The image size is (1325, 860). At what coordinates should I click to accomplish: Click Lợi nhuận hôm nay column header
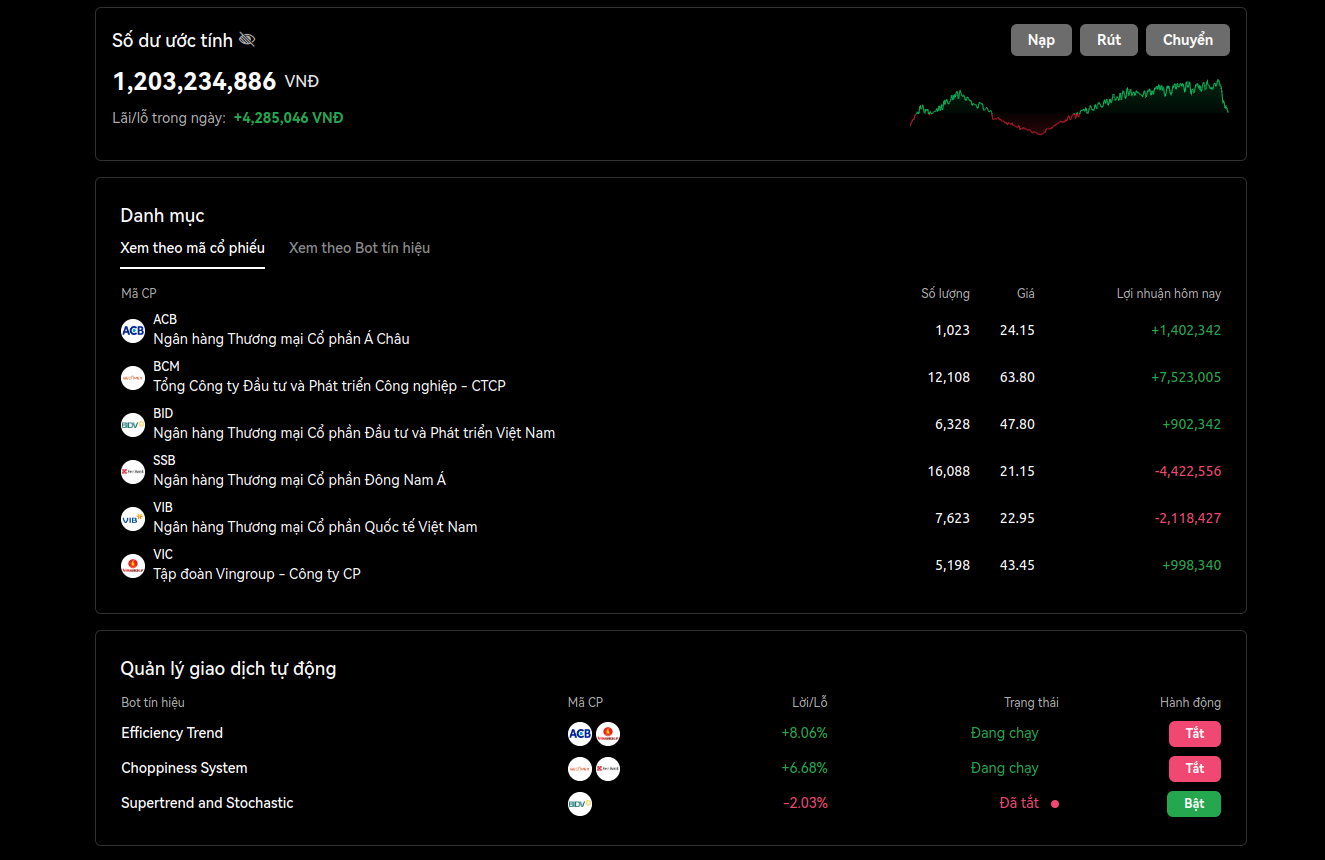1169,294
